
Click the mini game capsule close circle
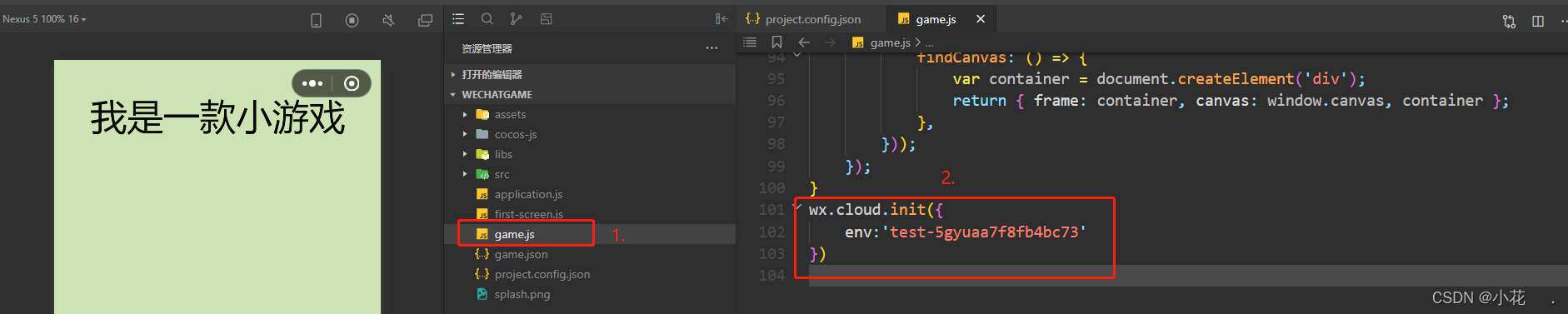click(352, 83)
